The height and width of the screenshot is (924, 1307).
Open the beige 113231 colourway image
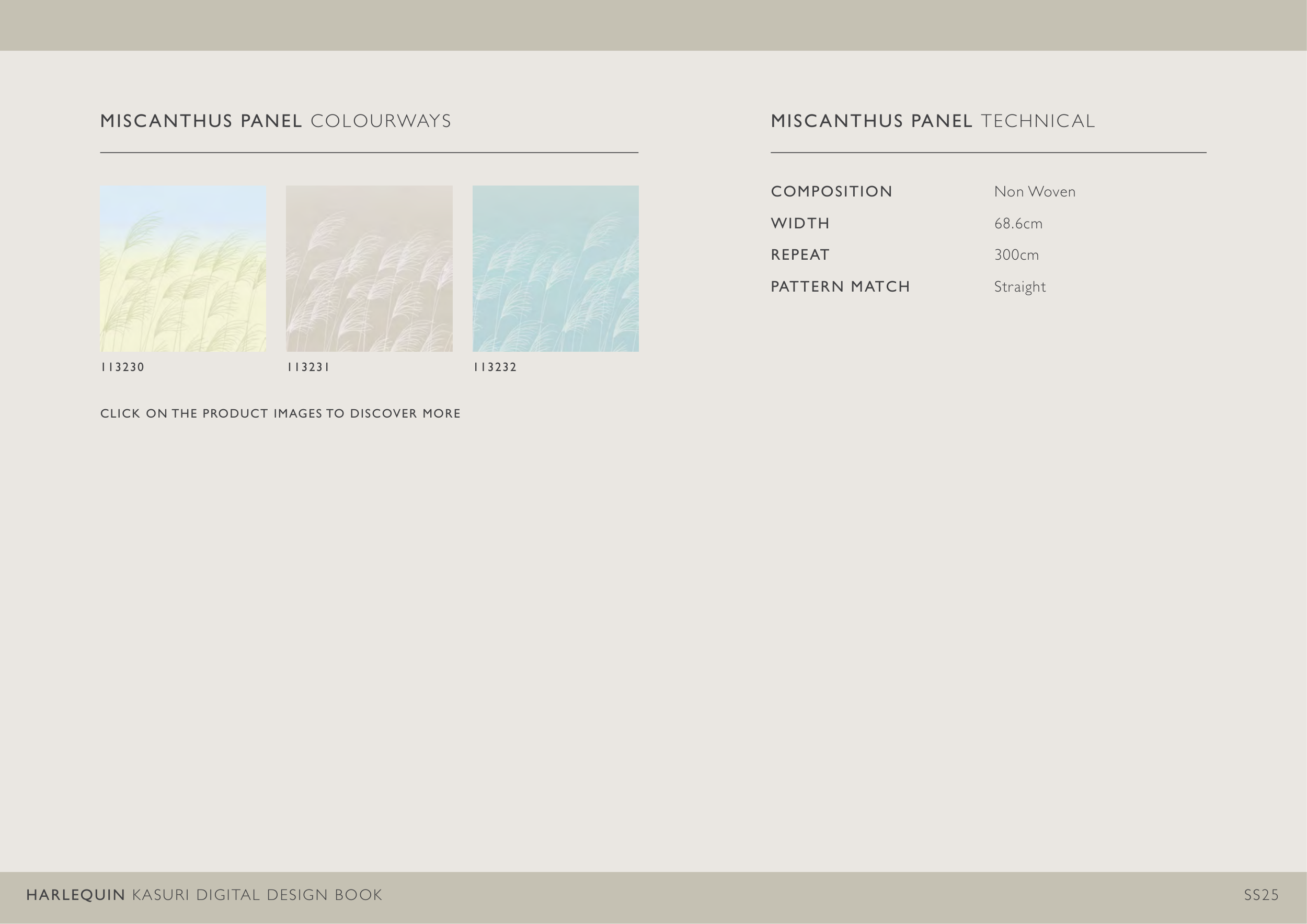coord(369,268)
